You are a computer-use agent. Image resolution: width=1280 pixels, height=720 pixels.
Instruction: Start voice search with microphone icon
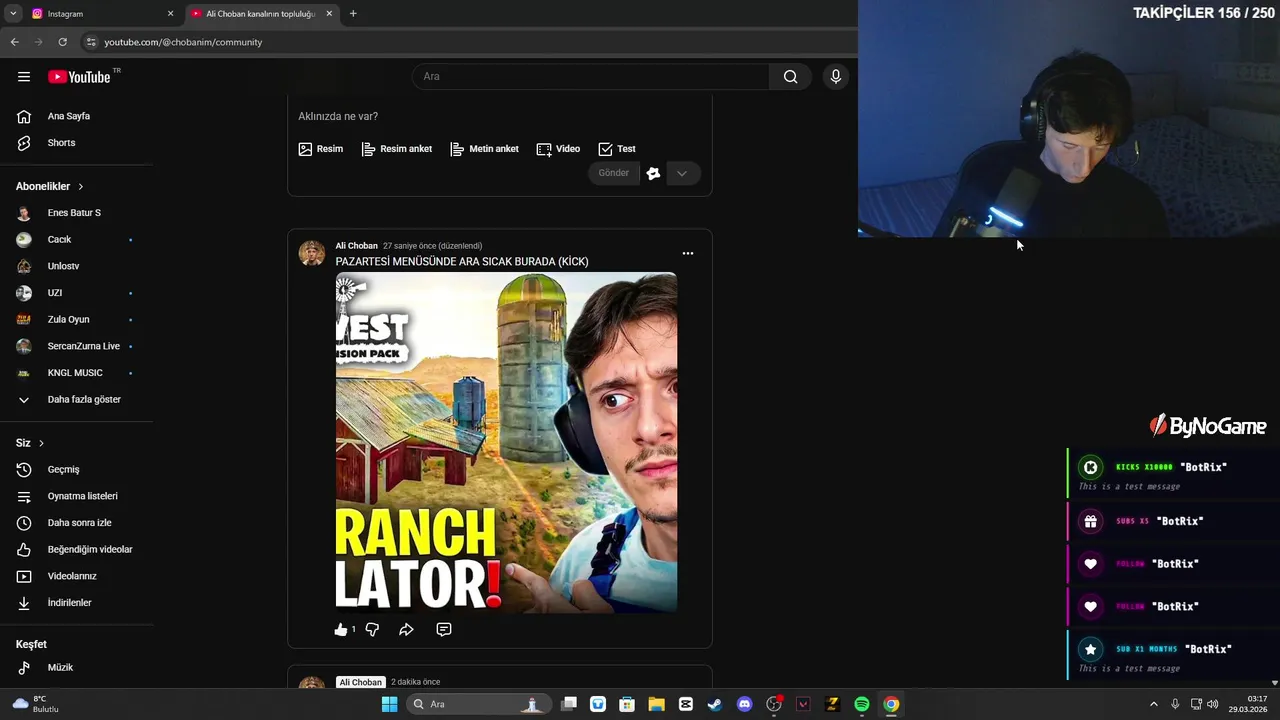tap(836, 77)
